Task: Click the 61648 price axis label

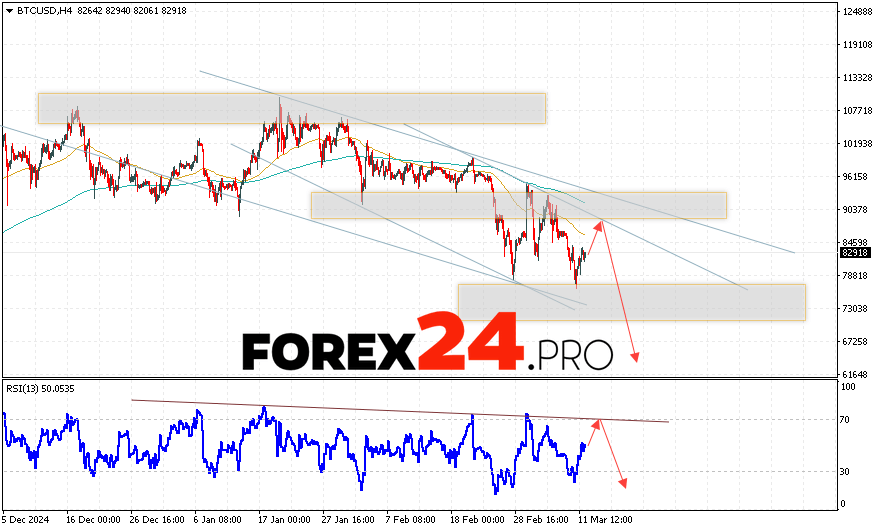Action: (855, 373)
